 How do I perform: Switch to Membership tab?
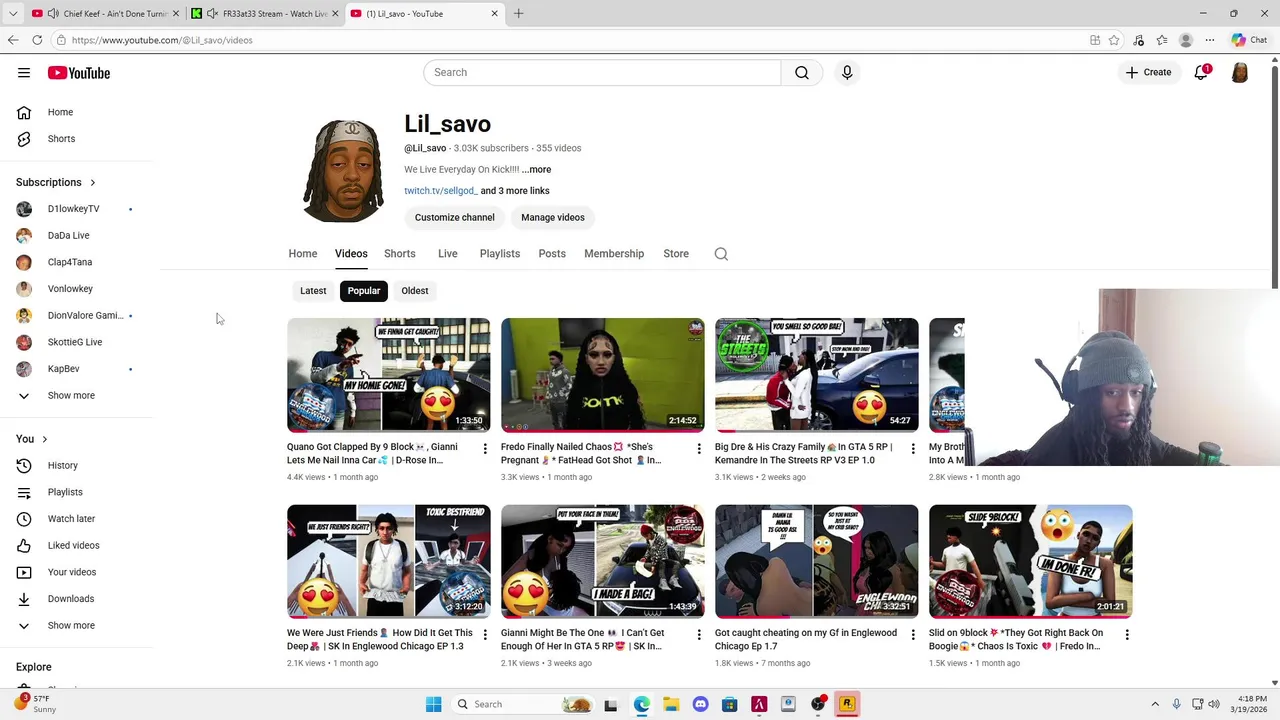pyautogui.click(x=614, y=254)
